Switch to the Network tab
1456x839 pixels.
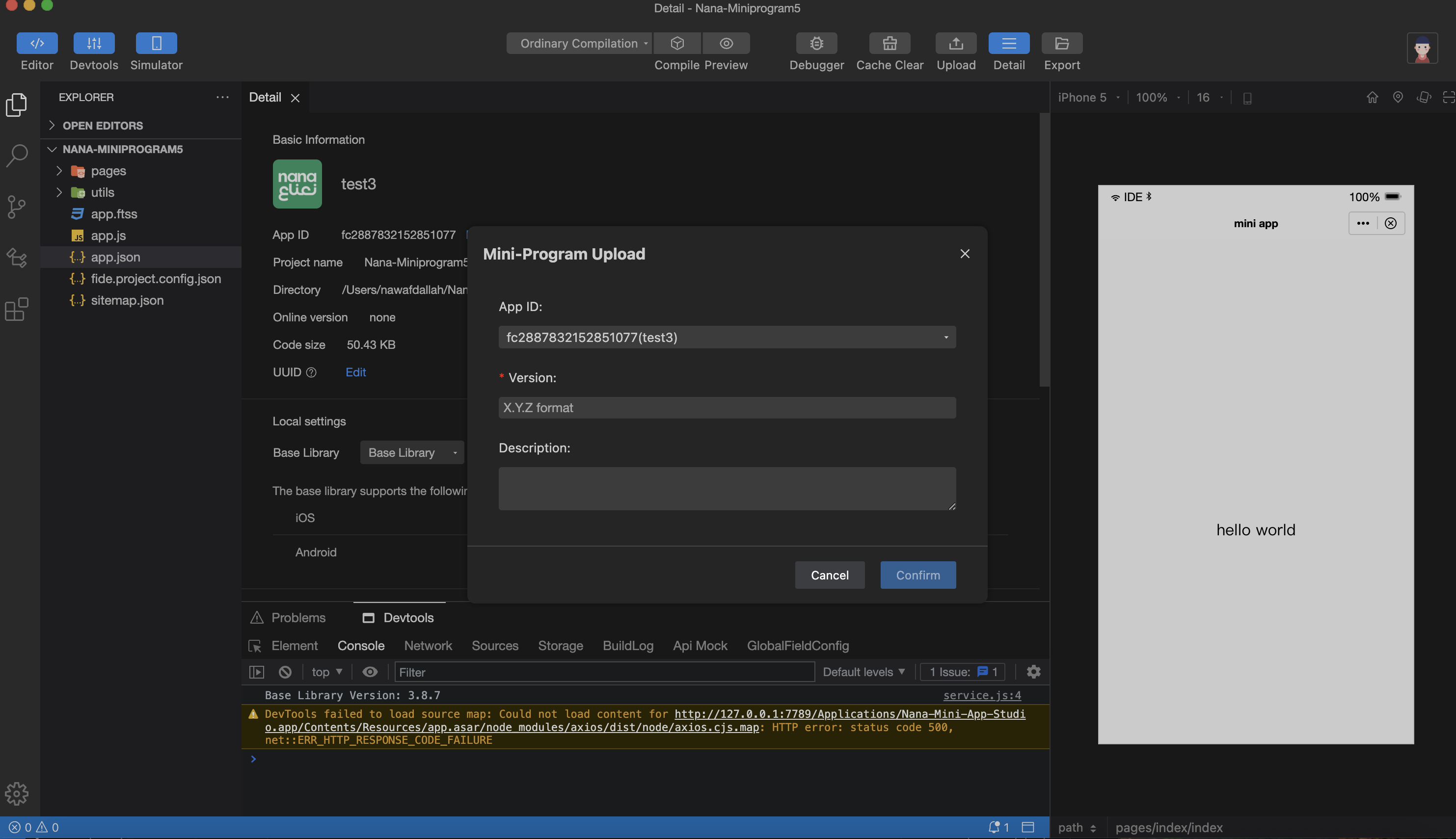point(428,645)
